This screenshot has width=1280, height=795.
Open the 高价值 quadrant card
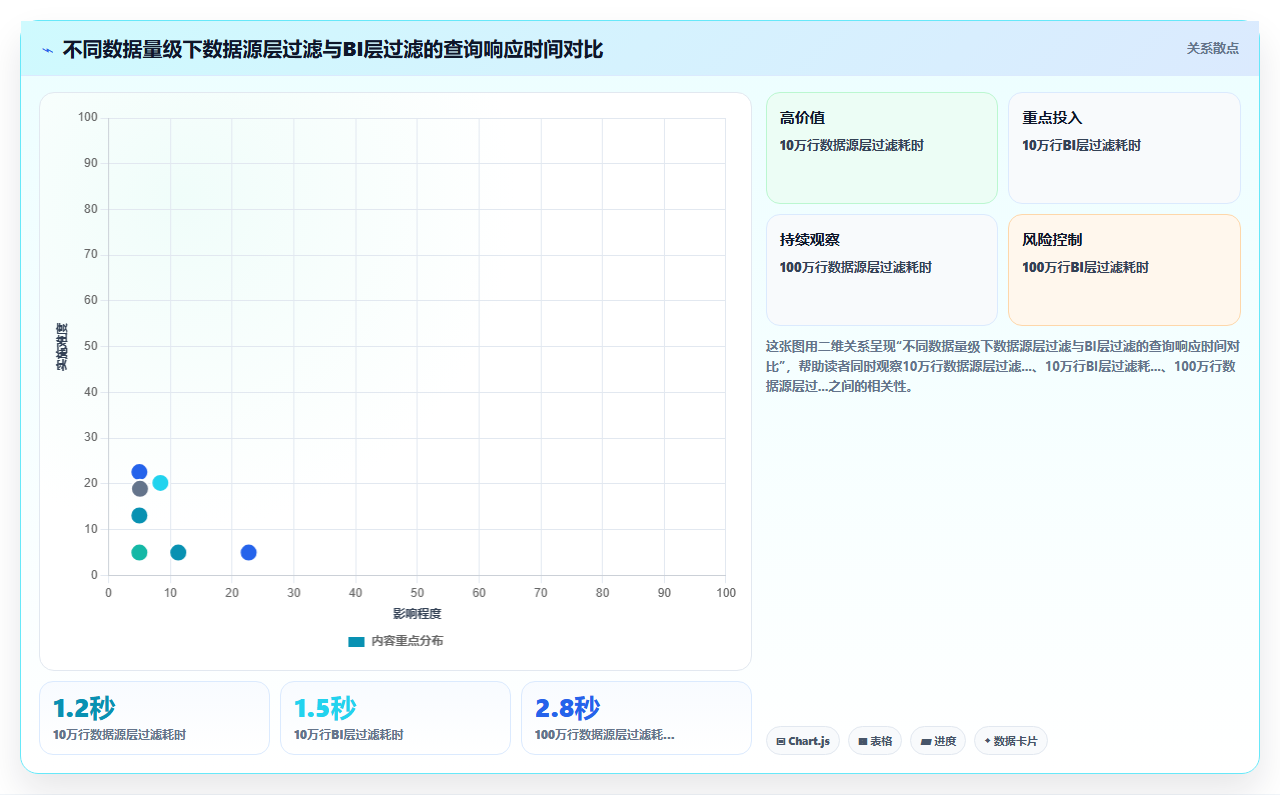coord(882,148)
